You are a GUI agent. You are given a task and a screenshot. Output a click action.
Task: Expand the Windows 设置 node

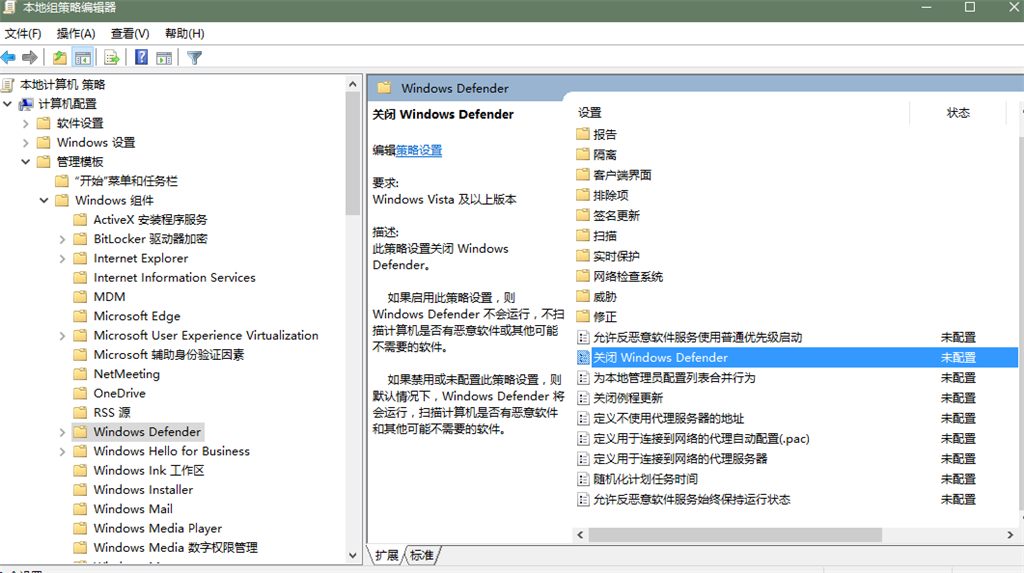pos(25,142)
